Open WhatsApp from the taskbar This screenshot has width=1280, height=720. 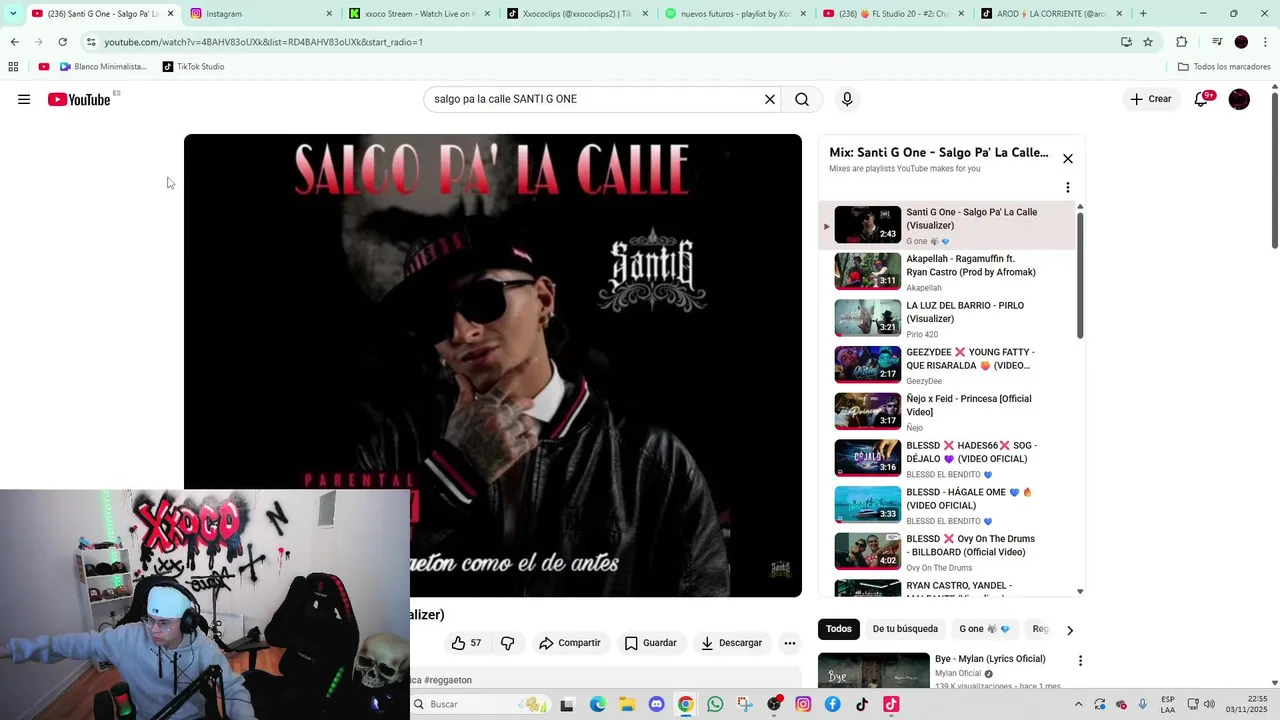click(x=715, y=704)
